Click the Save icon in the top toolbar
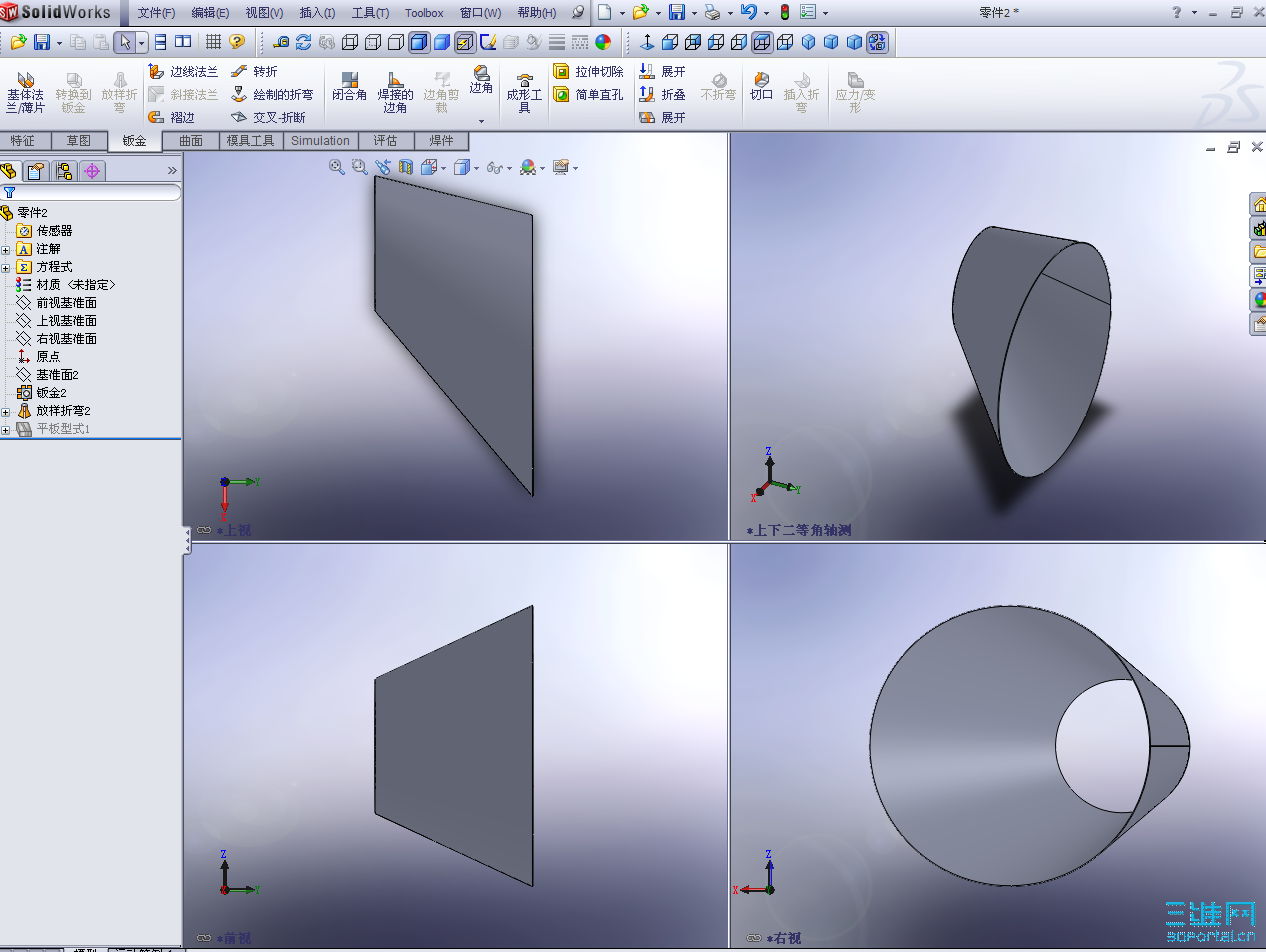1266x952 pixels. [x=677, y=13]
